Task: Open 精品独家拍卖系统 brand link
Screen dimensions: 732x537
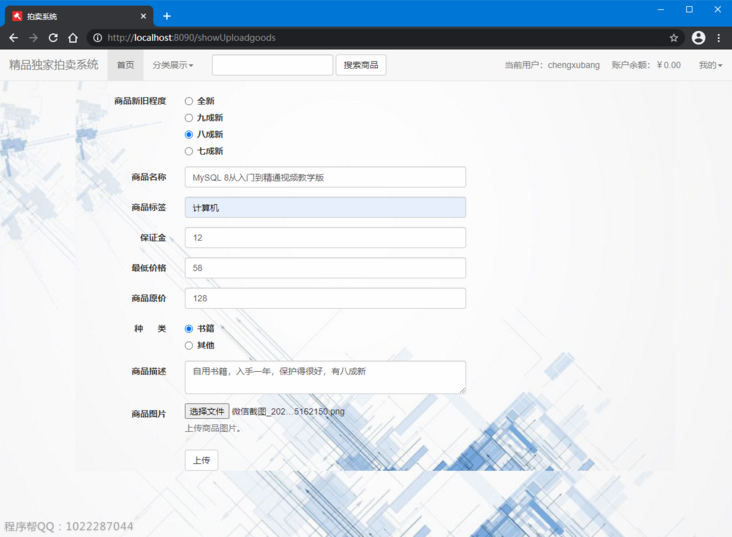Action: point(54,64)
